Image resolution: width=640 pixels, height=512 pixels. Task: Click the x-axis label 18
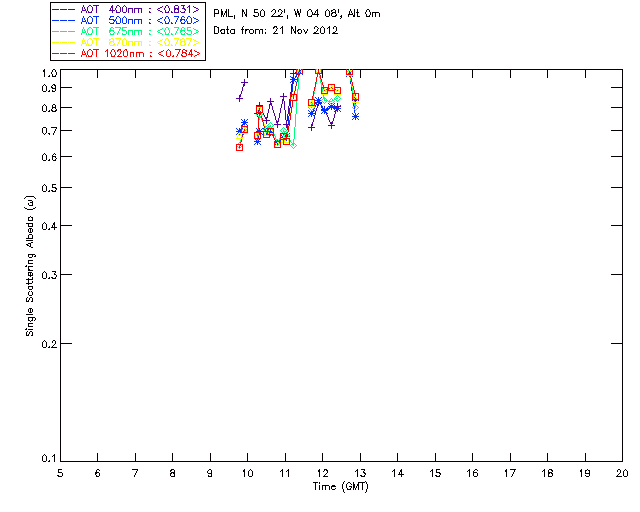(x=547, y=473)
